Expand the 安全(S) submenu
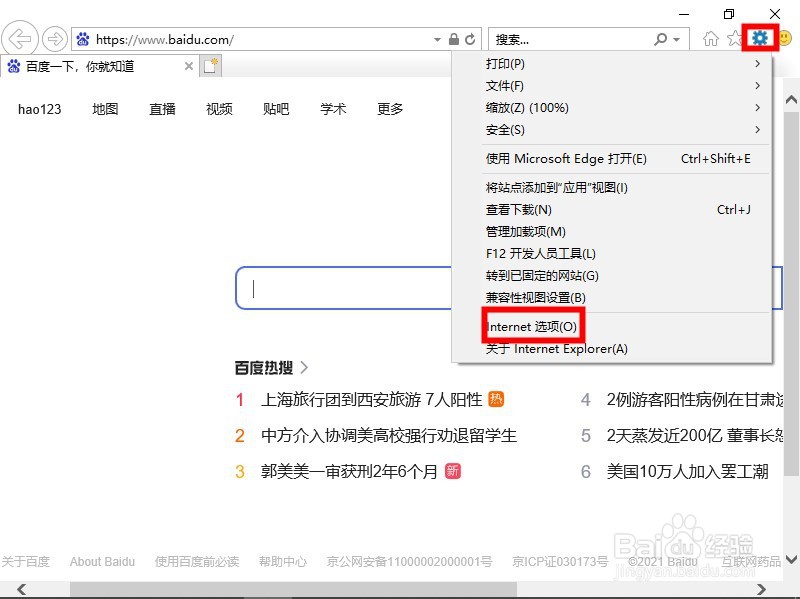 (757, 130)
